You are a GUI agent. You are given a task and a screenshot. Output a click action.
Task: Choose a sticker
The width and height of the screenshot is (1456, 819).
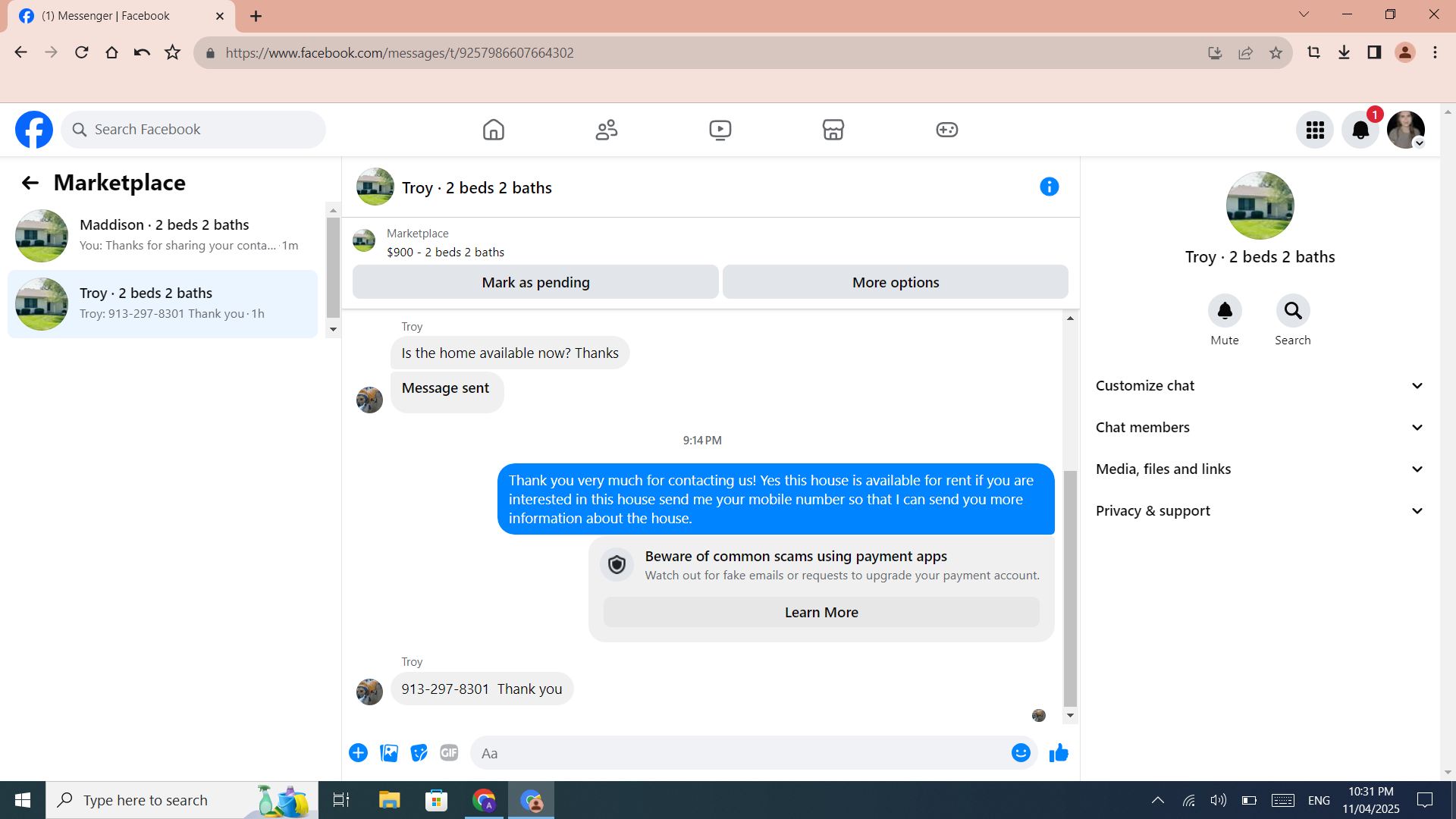tap(419, 753)
